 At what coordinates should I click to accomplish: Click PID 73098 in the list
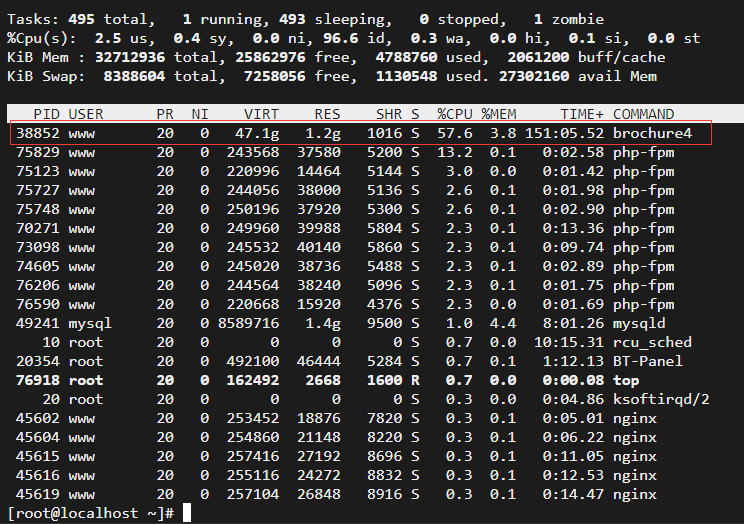[38, 247]
